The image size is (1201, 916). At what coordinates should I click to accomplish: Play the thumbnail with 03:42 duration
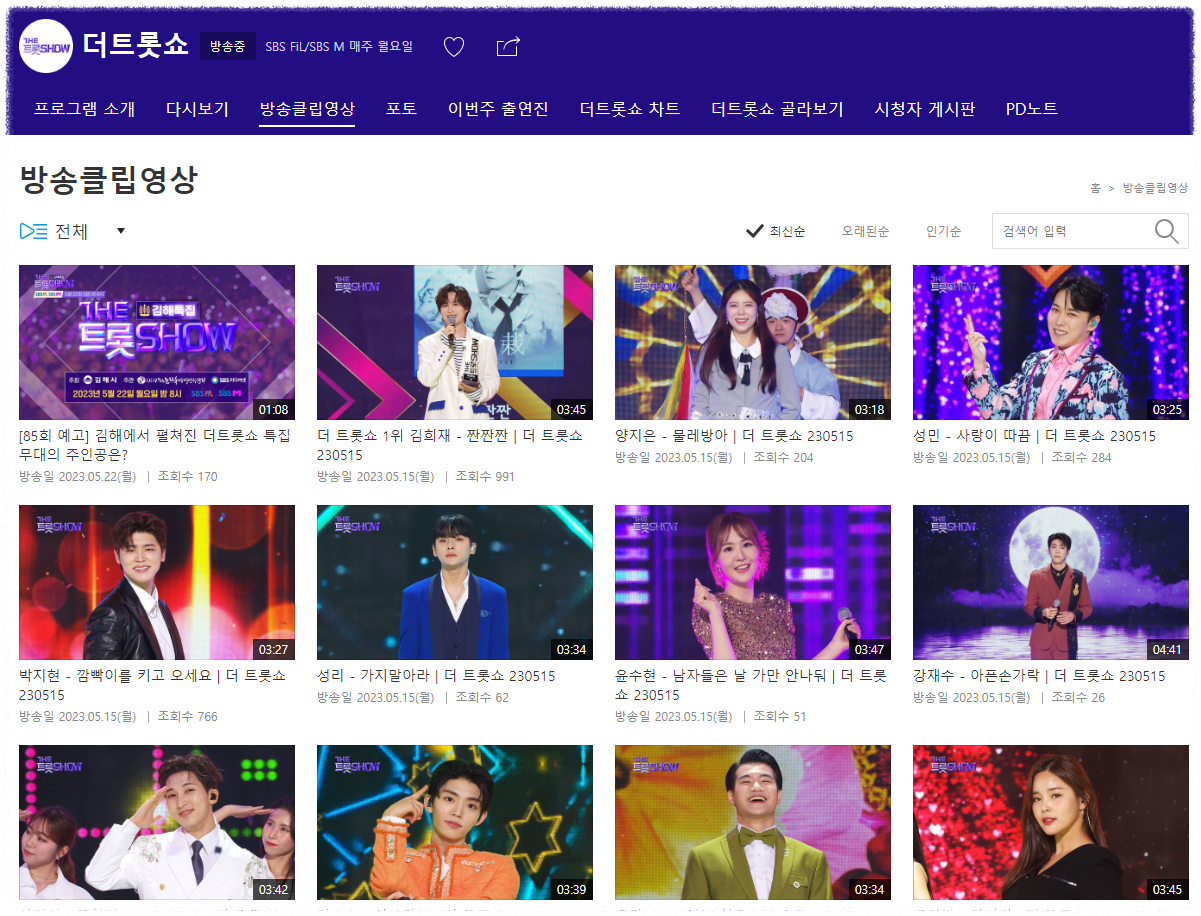(x=157, y=822)
